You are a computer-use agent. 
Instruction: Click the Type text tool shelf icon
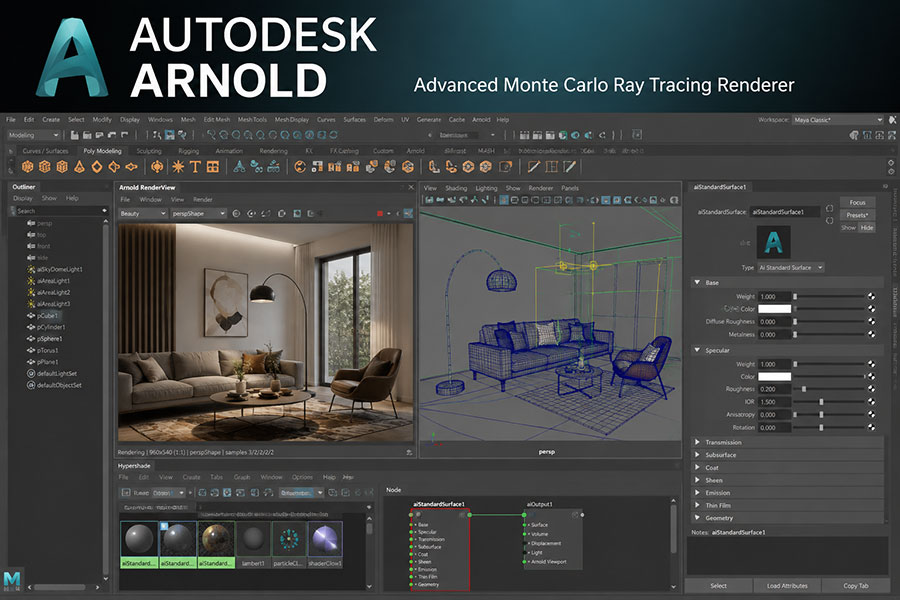pos(195,167)
